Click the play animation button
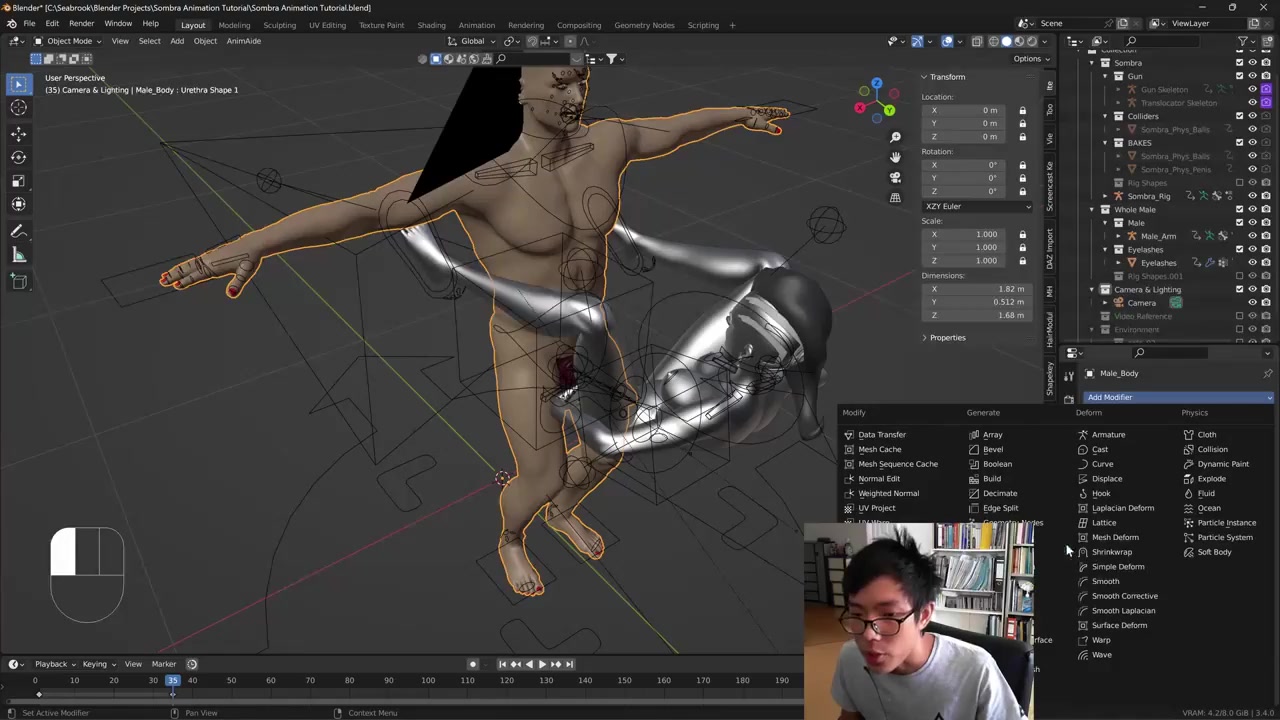 coord(542,664)
